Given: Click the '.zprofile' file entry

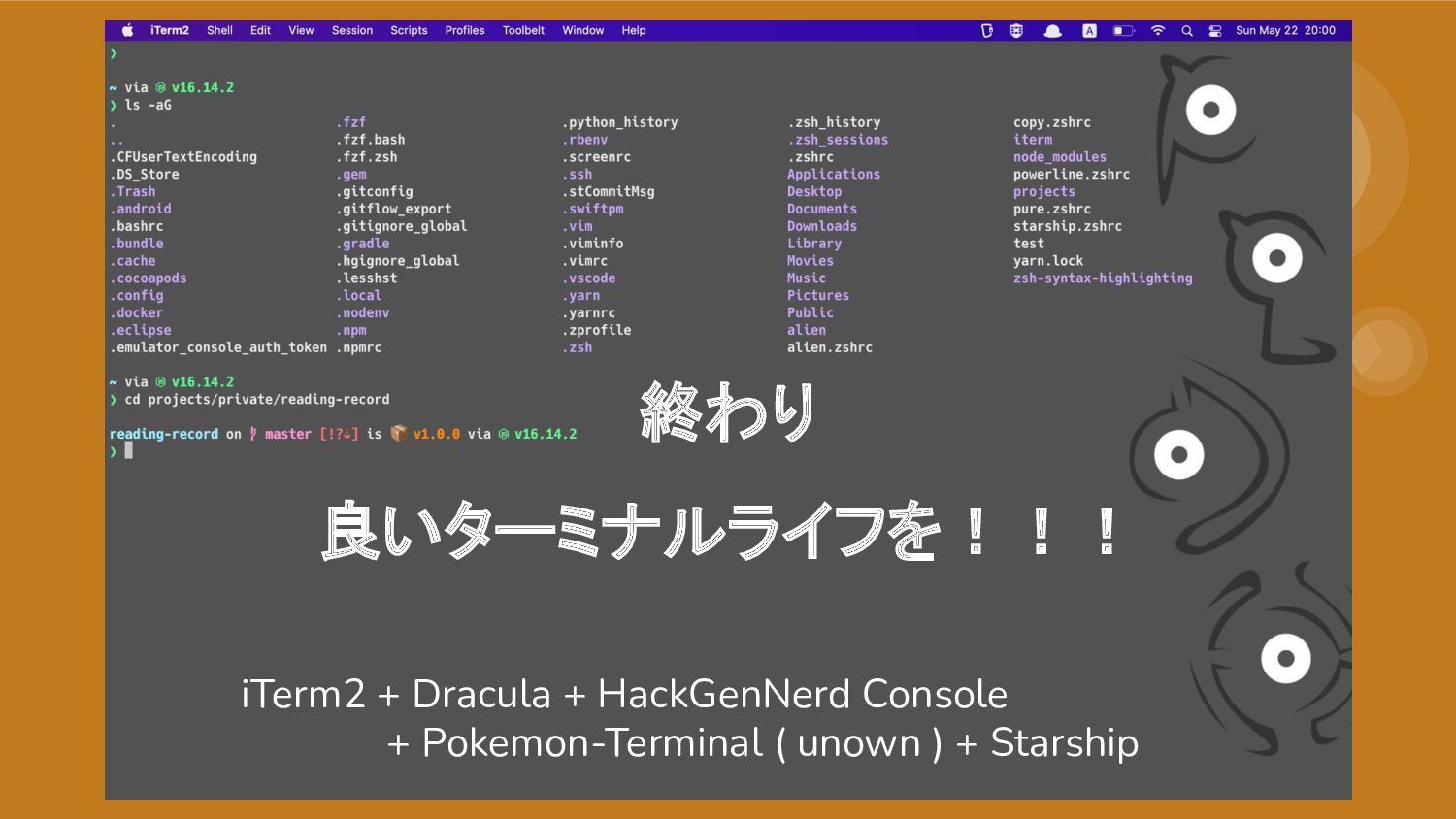Looking at the screenshot, I should click(x=597, y=330).
